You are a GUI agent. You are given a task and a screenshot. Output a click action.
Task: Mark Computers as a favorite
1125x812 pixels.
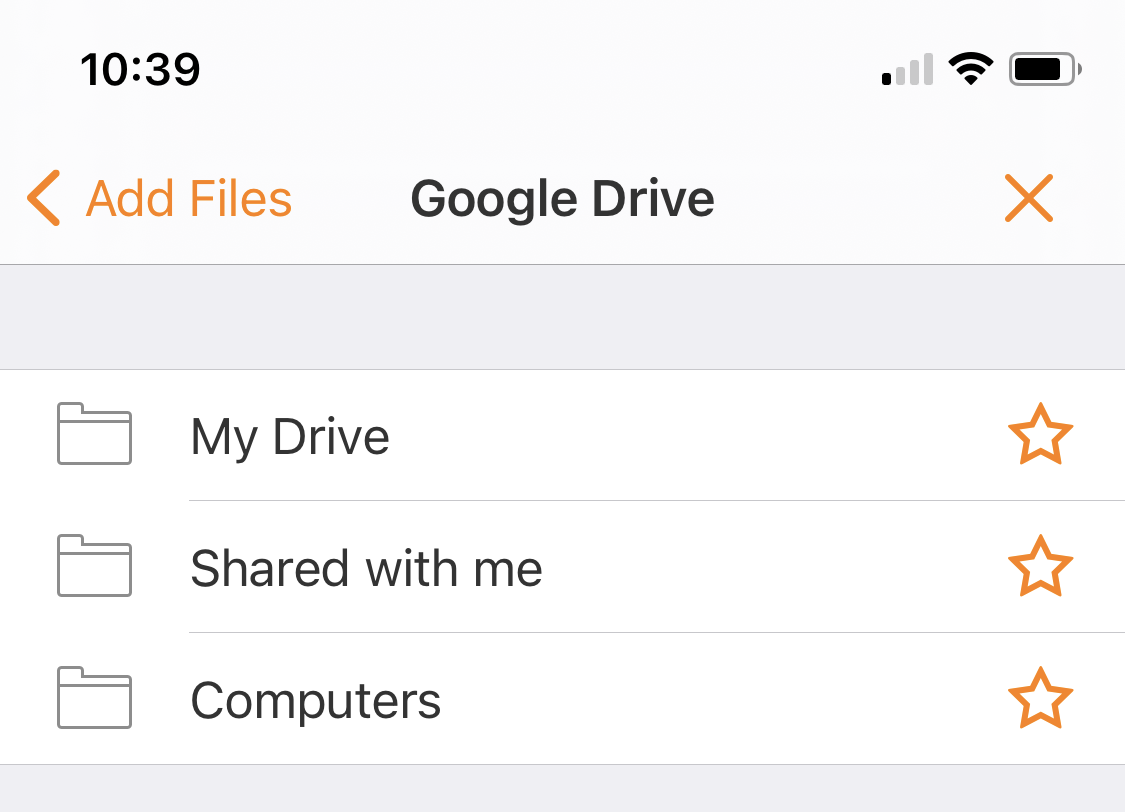(x=1040, y=698)
